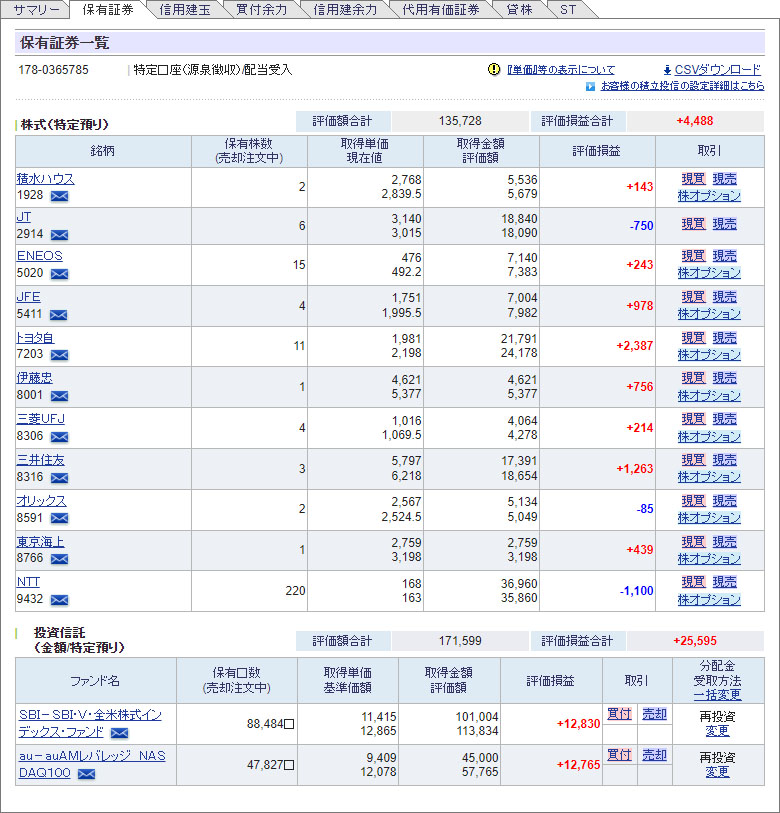Click the mail icon beside JT 2914
Image resolution: width=780 pixels, height=813 pixels.
pos(59,235)
